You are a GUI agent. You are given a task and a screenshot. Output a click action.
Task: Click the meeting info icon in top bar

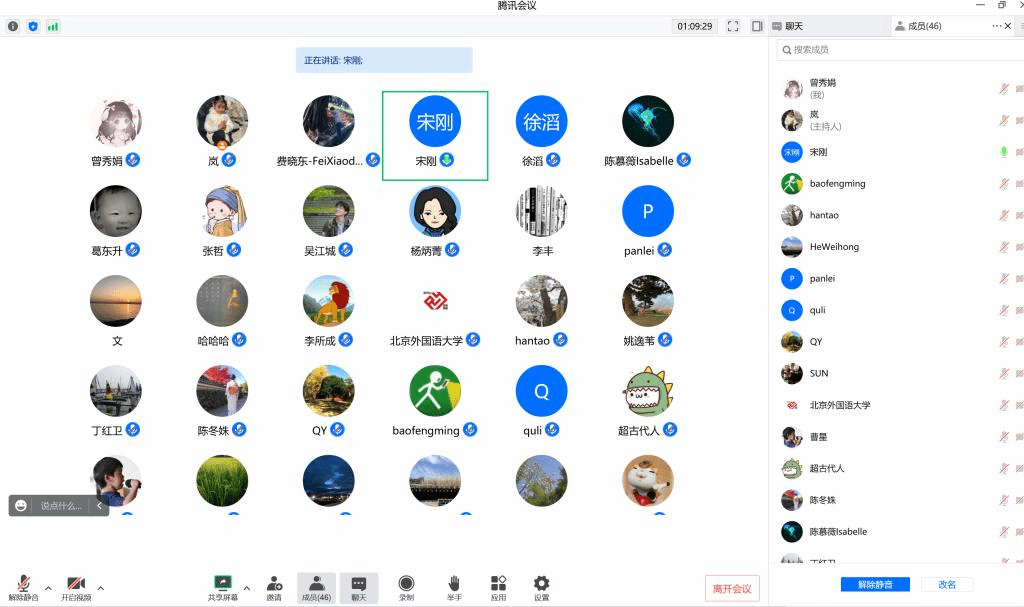pos(13,26)
